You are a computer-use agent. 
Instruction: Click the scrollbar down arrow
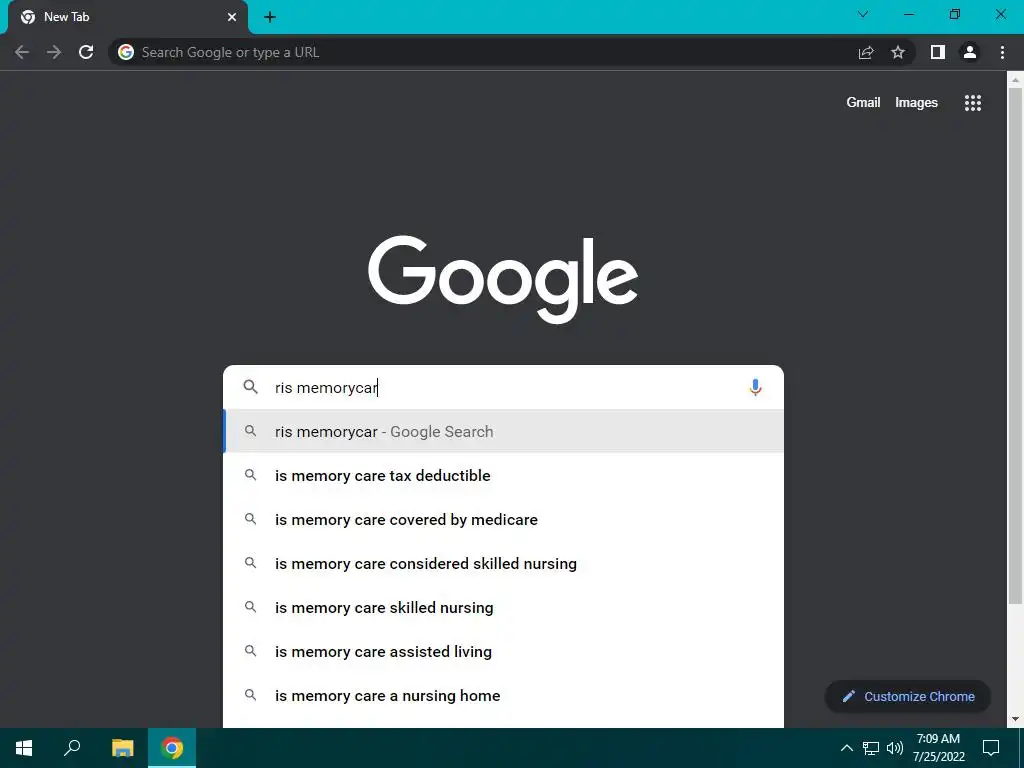point(1015,719)
